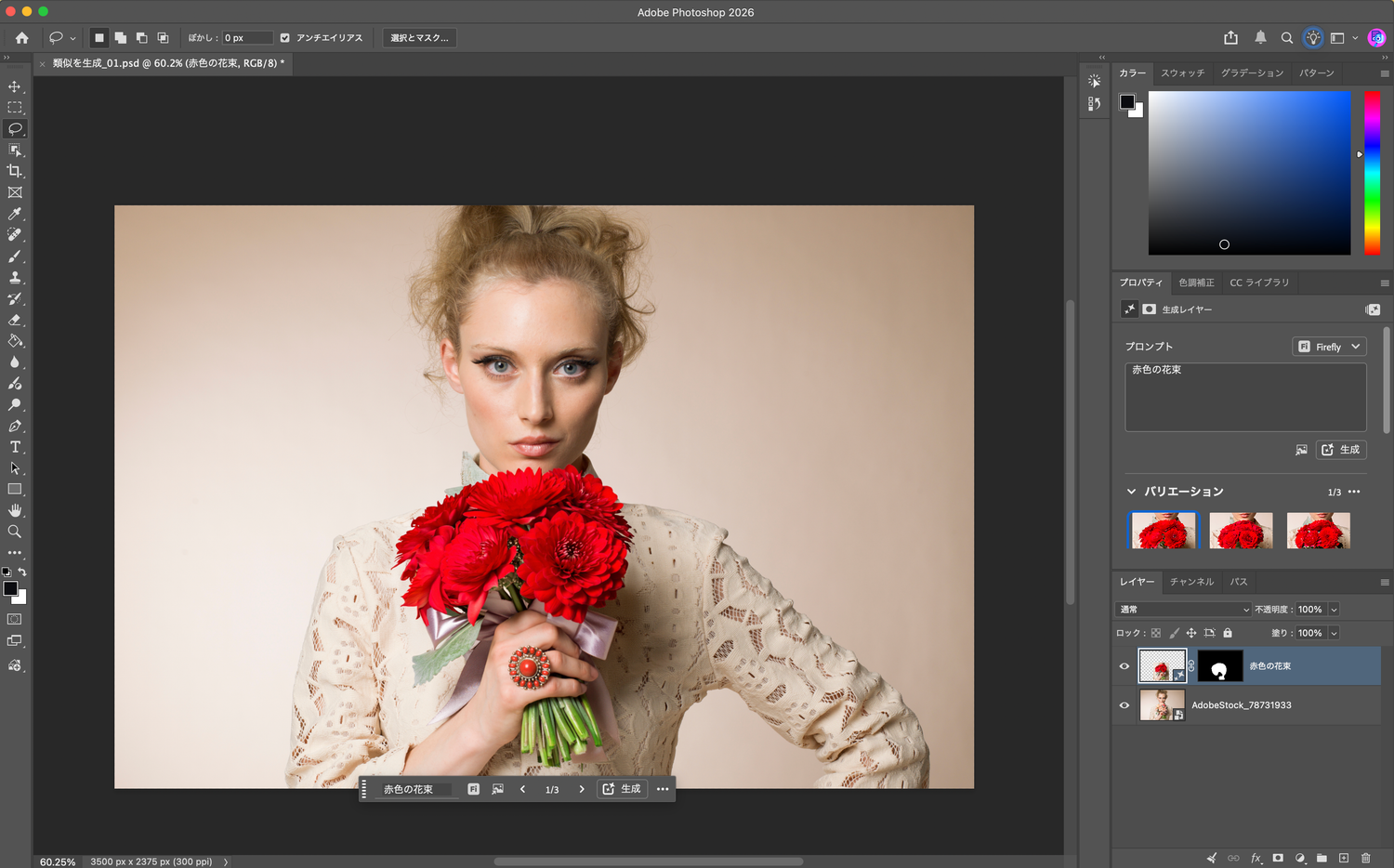
Task: Open the opacity 不透明度 dropdown arrow
Action: (x=1334, y=610)
